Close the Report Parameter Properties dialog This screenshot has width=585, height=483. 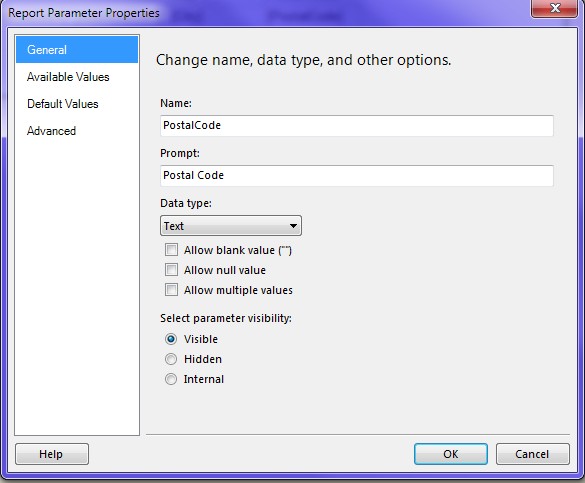555,8
